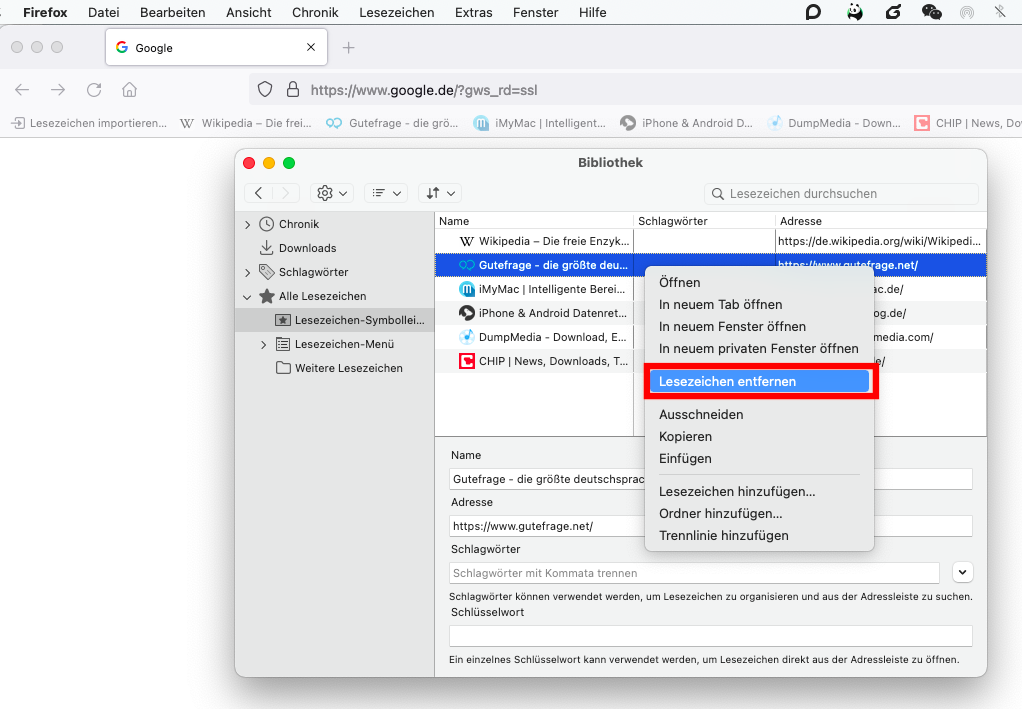Choose Ausschneiden from the context menu
This screenshot has height=709, width=1022.
point(701,415)
